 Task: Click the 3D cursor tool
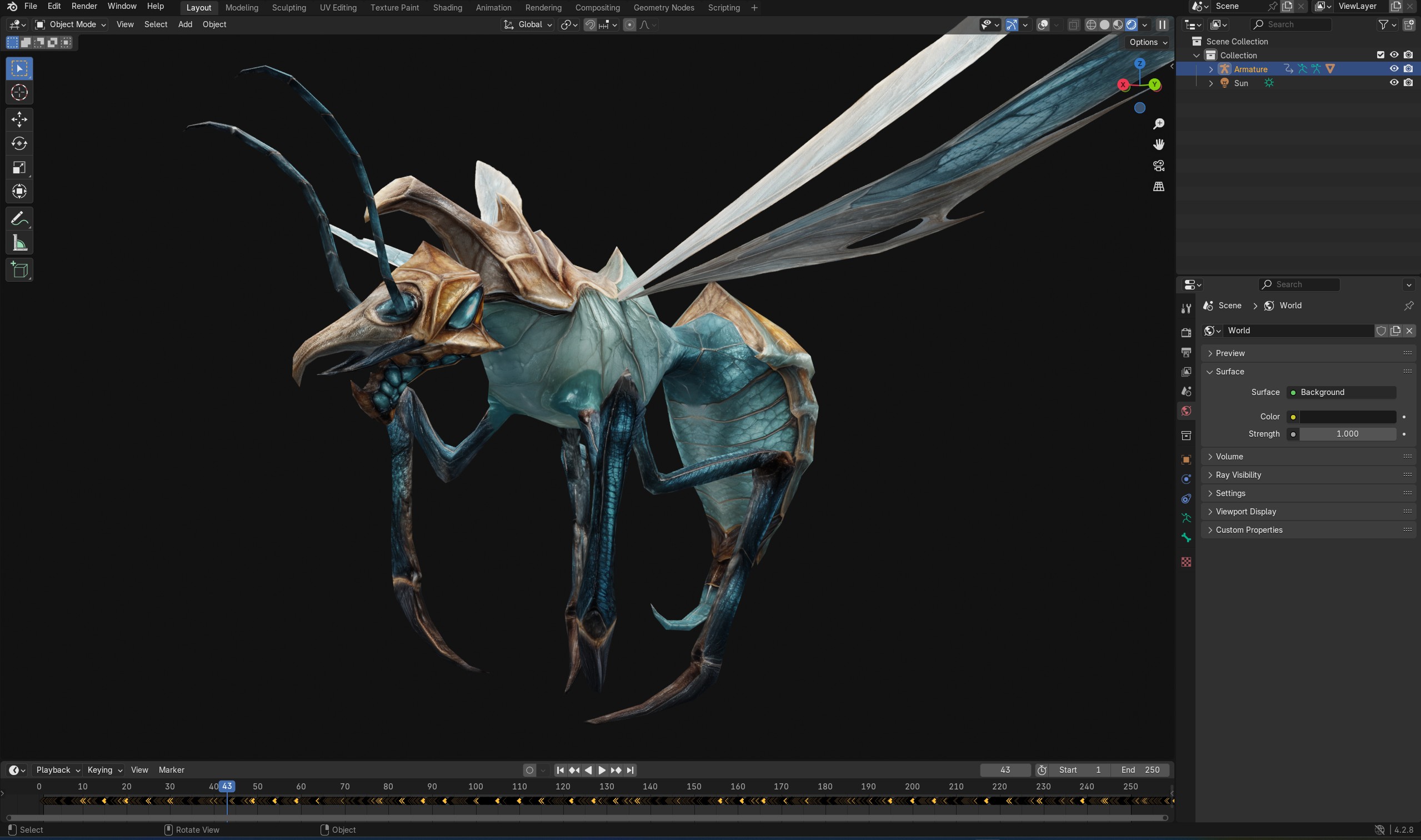click(19, 93)
